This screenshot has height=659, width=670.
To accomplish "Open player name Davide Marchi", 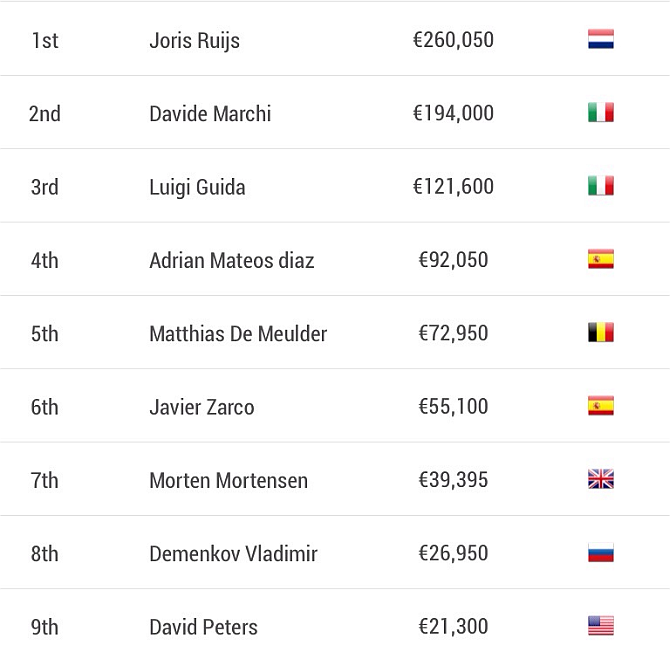I will (210, 114).
